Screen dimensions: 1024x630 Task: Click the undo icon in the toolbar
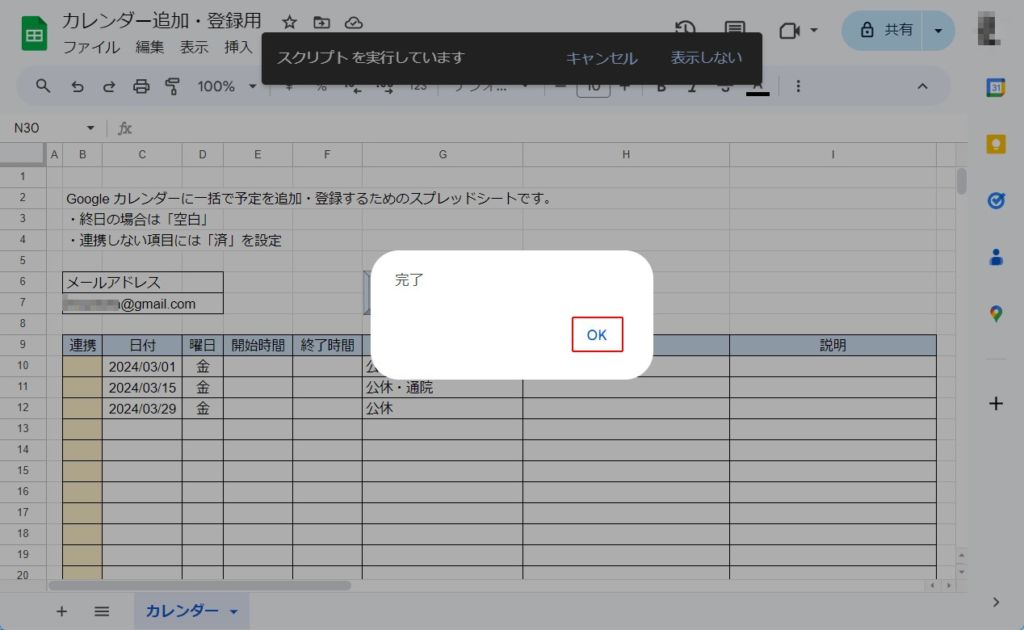click(77, 86)
